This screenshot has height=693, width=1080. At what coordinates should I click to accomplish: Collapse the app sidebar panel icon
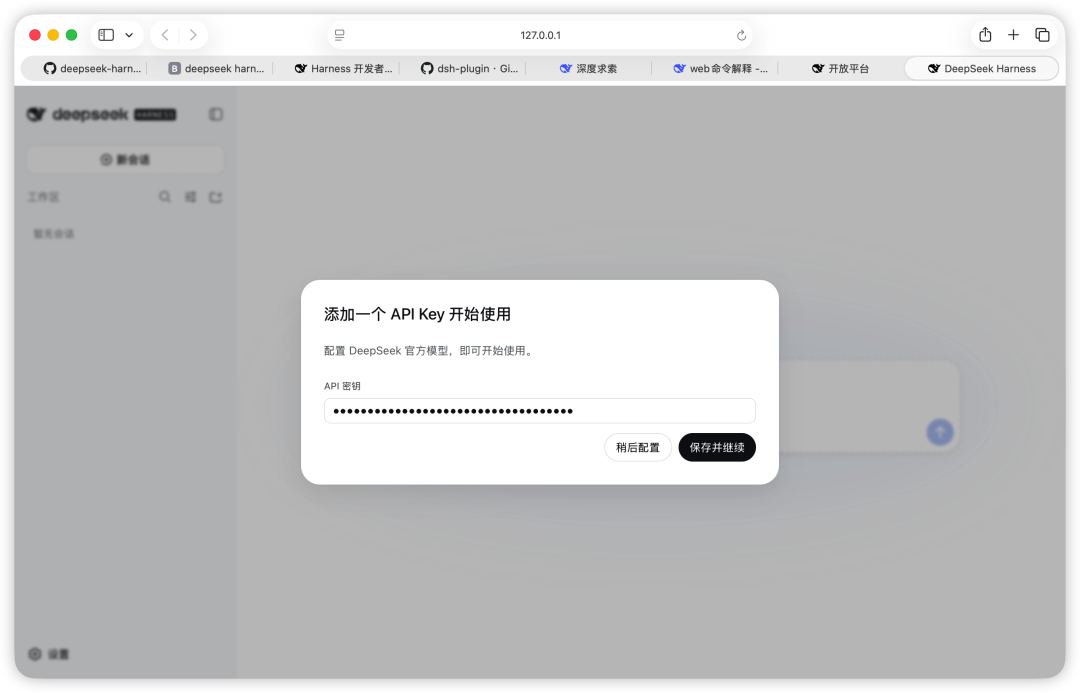click(x=216, y=114)
